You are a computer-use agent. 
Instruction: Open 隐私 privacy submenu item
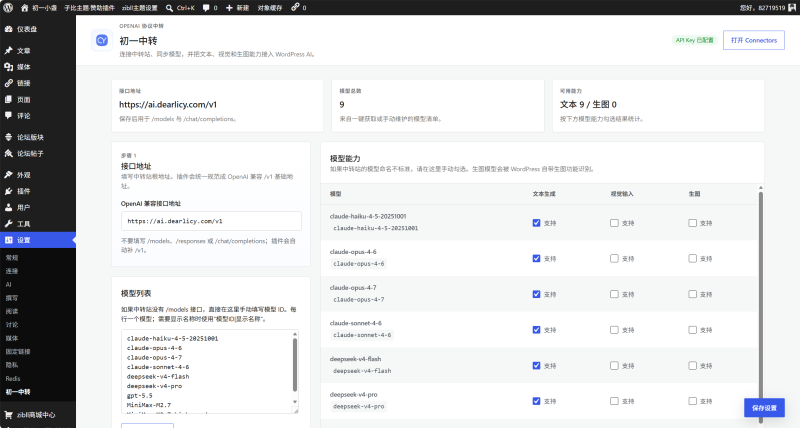12,365
